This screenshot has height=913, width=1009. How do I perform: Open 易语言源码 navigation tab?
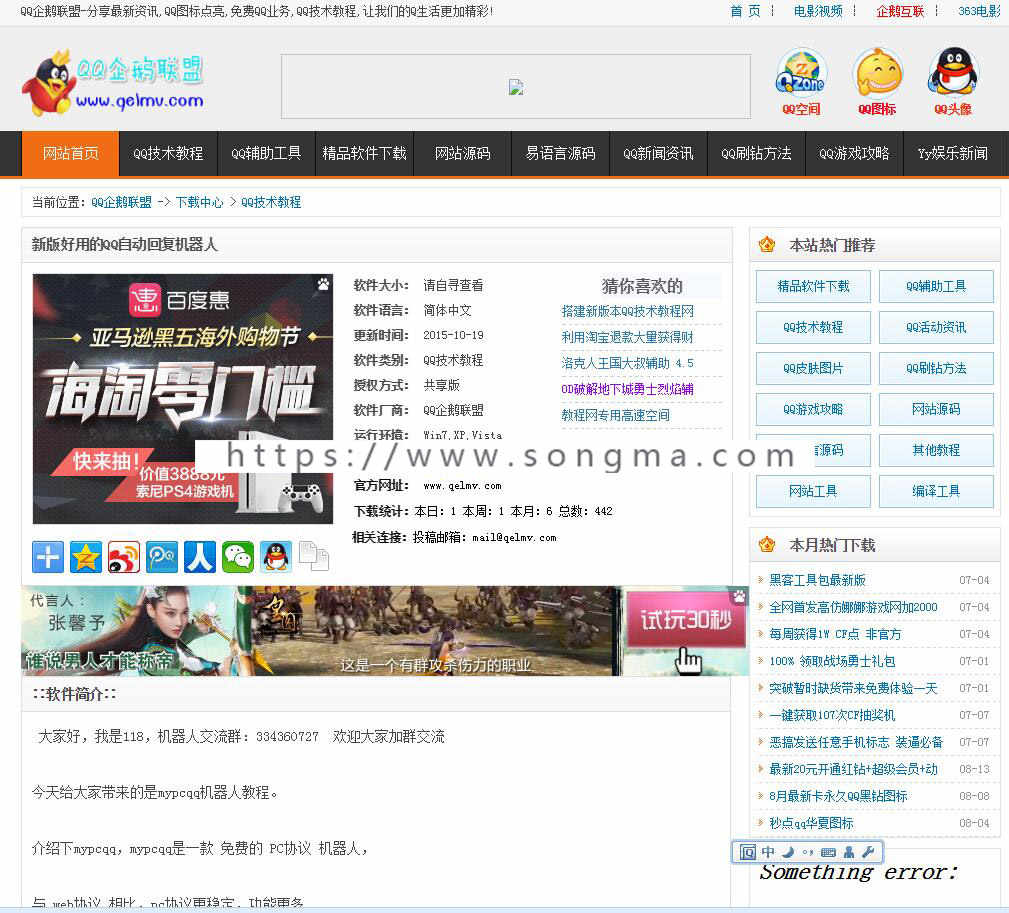pyautogui.click(x=560, y=153)
